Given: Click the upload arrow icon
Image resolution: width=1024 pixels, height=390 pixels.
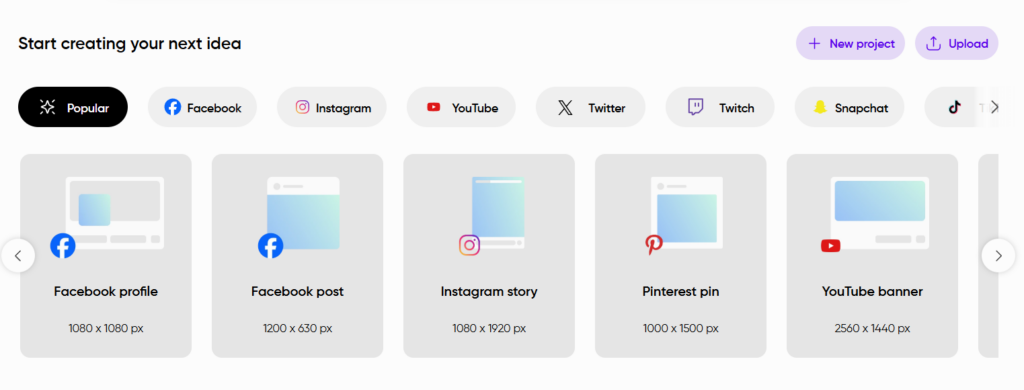Looking at the screenshot, I should point(934,43).
